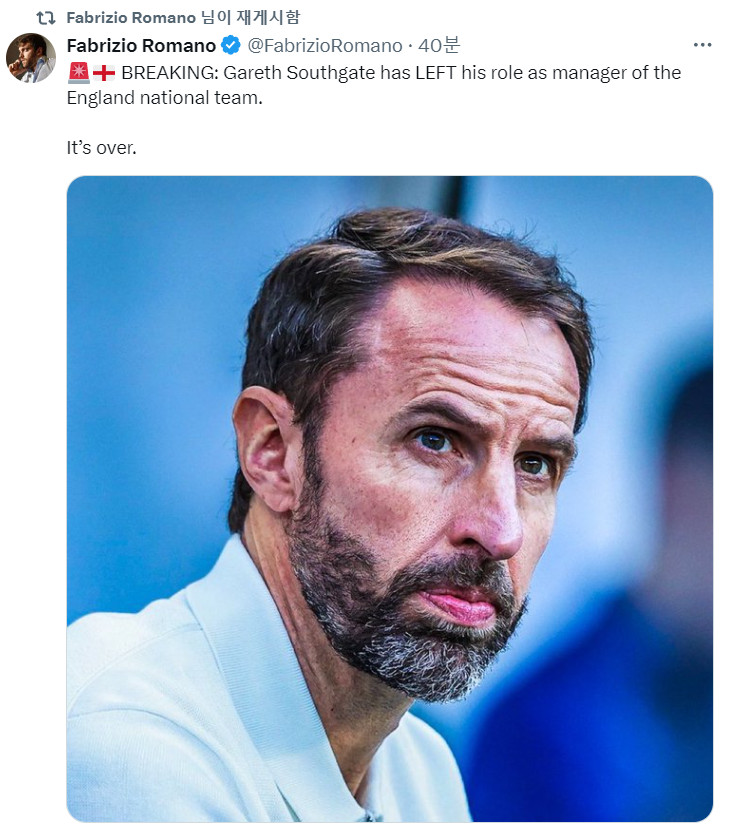This screenshot has height=829, width=734.
Task: Open the 40분 timestamp link
Action: click(x=438, y=45)
